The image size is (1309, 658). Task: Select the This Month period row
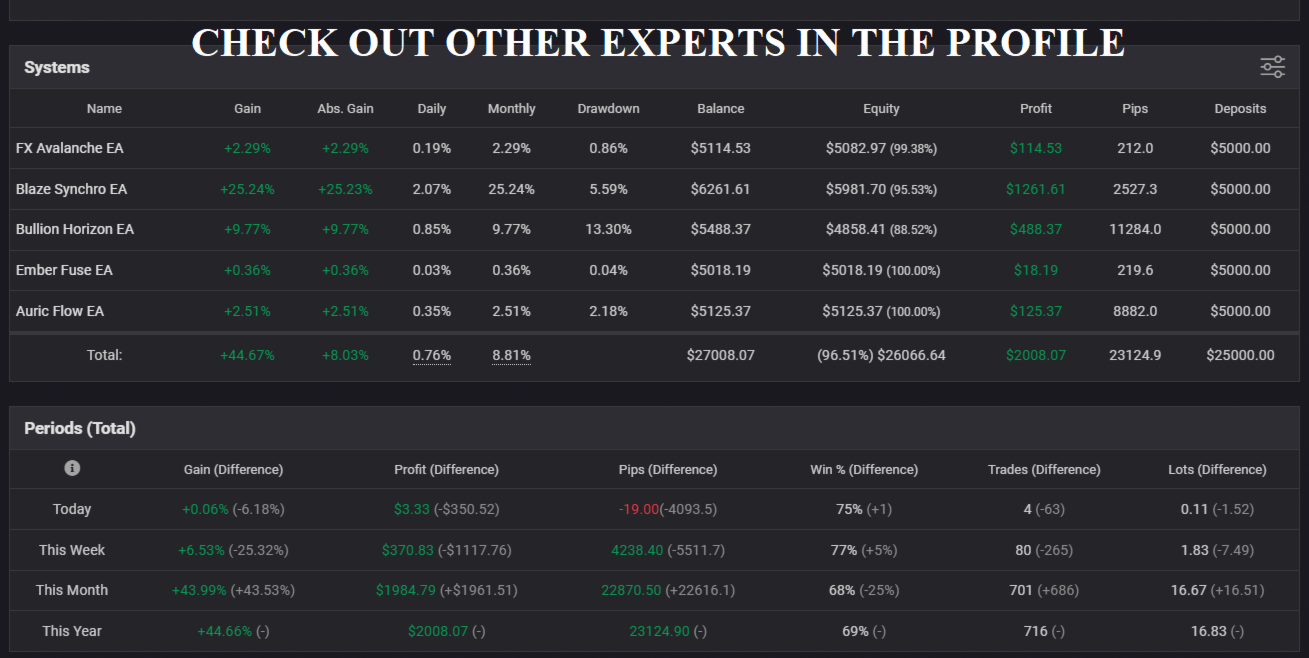[72, 590]
